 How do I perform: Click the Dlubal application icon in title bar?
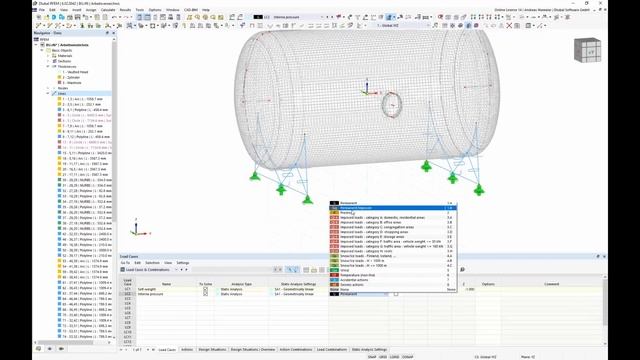pyautogui.click(x=36, y=3)
